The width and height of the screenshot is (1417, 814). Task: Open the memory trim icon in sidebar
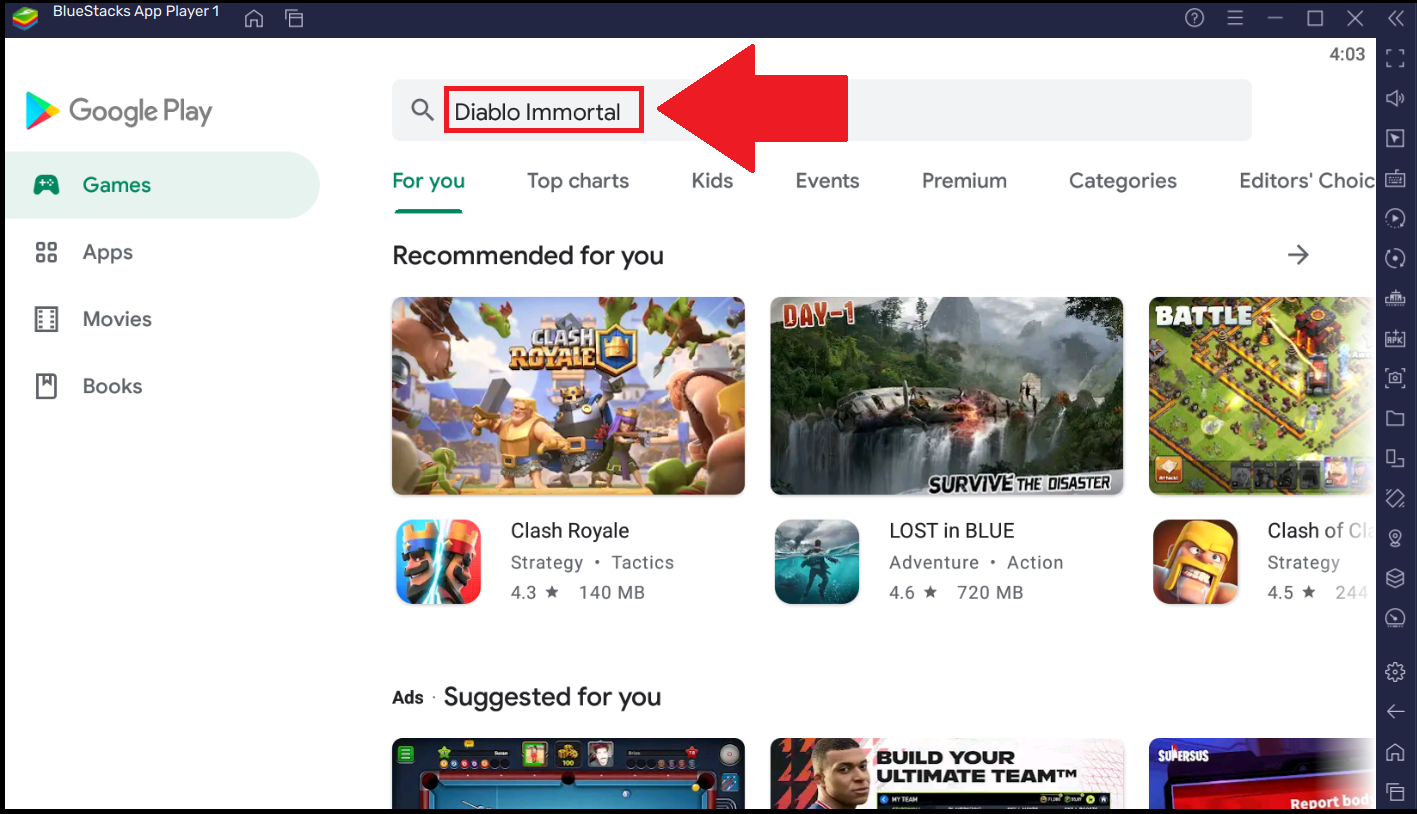coord(1395,298)
